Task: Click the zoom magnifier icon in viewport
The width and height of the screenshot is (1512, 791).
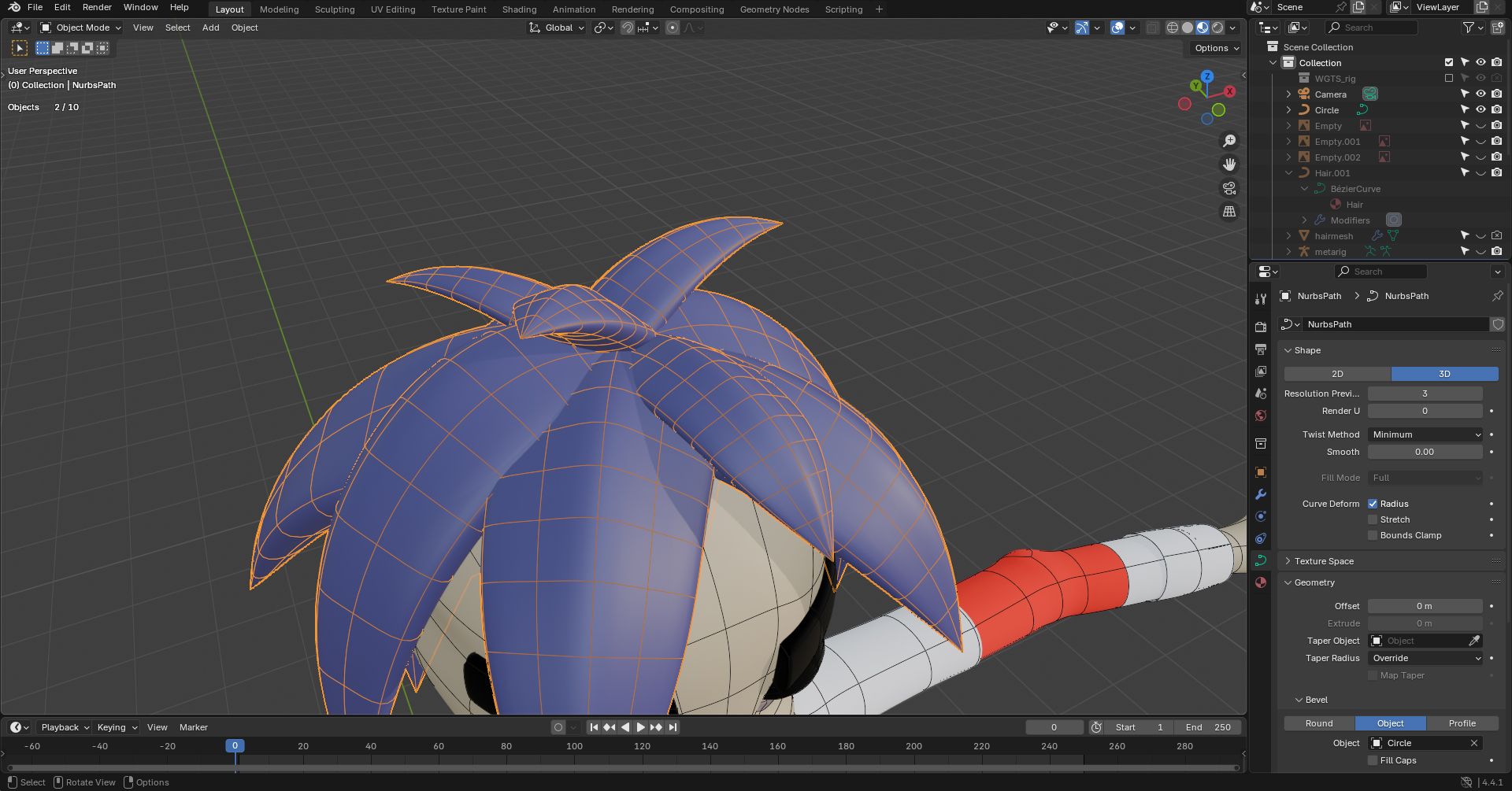Action: [1228, 141]
